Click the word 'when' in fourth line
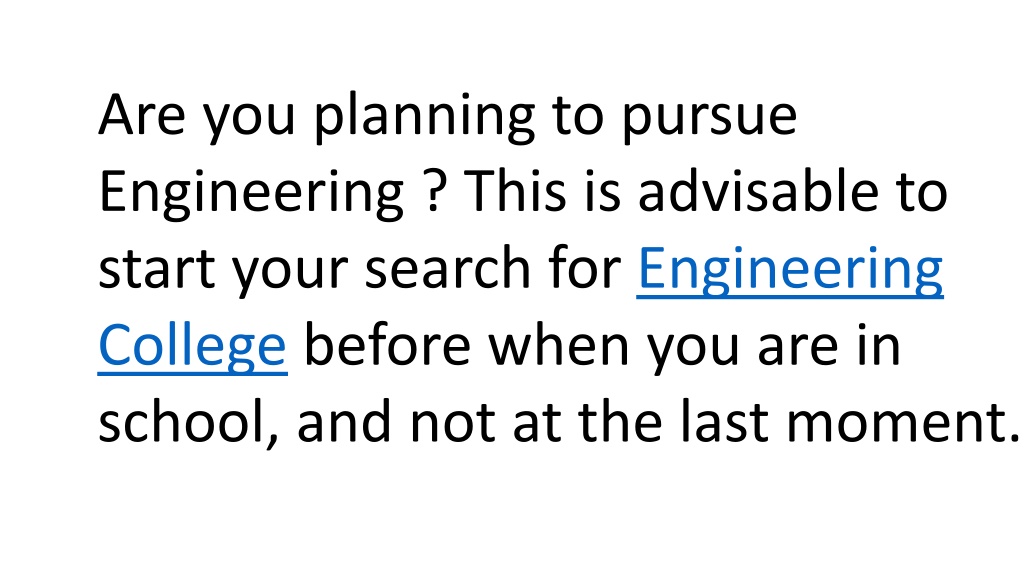Screen dimensions: 1024x576 pos(559,344)
